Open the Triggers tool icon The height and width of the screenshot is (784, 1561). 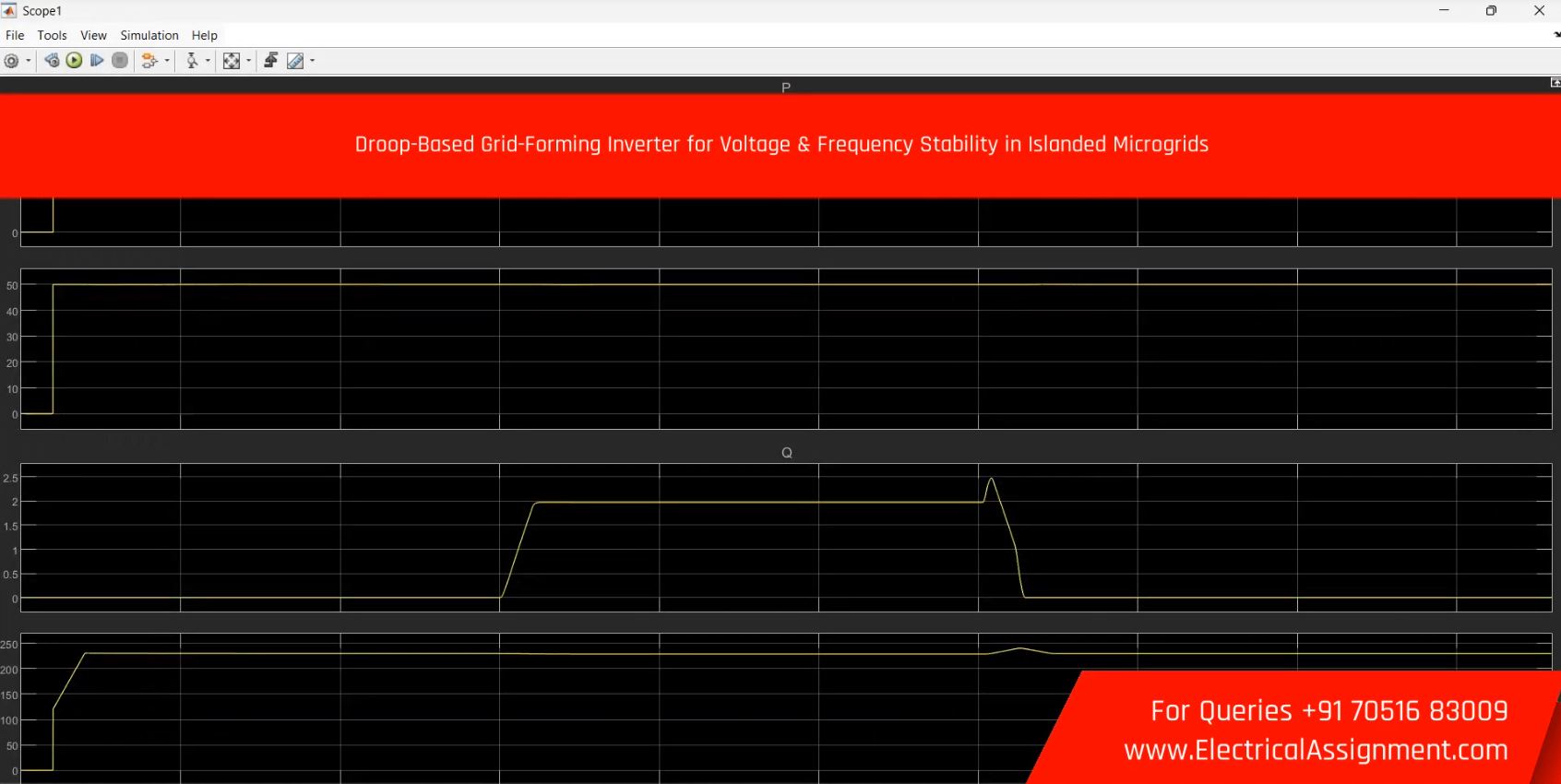click(271, 61)
